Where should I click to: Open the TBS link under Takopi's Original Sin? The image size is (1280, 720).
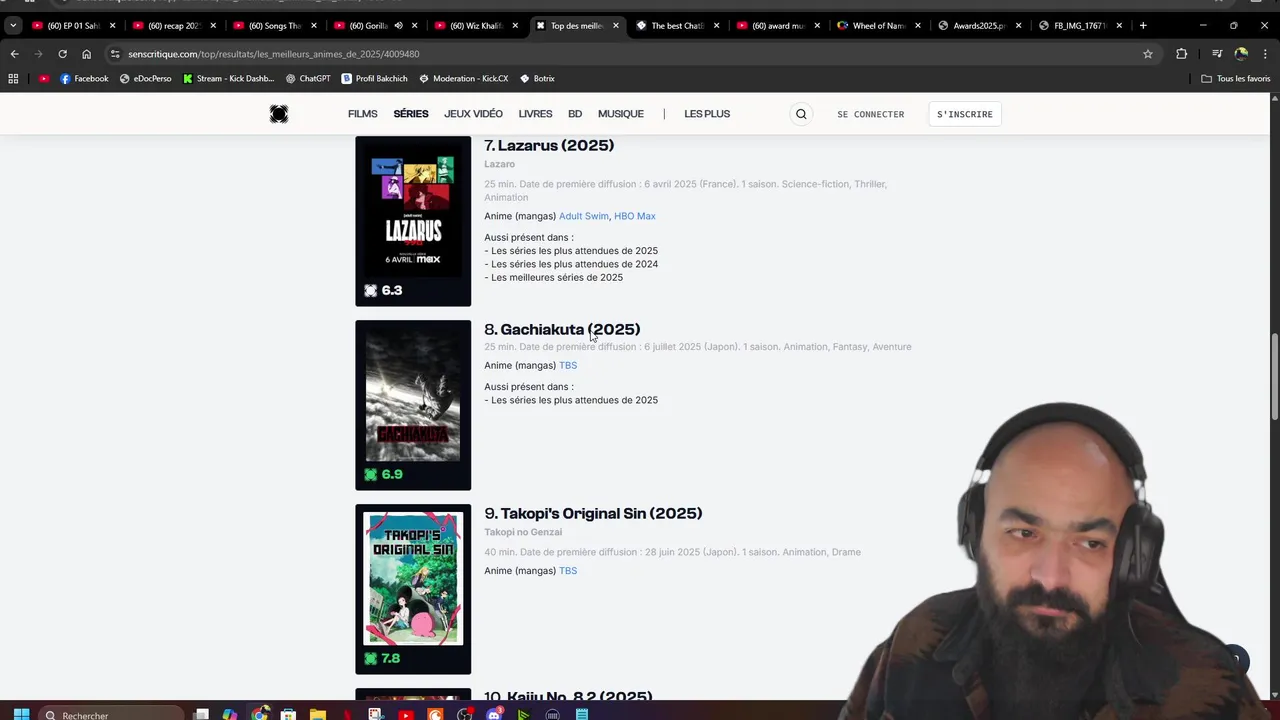coord(568,571)
